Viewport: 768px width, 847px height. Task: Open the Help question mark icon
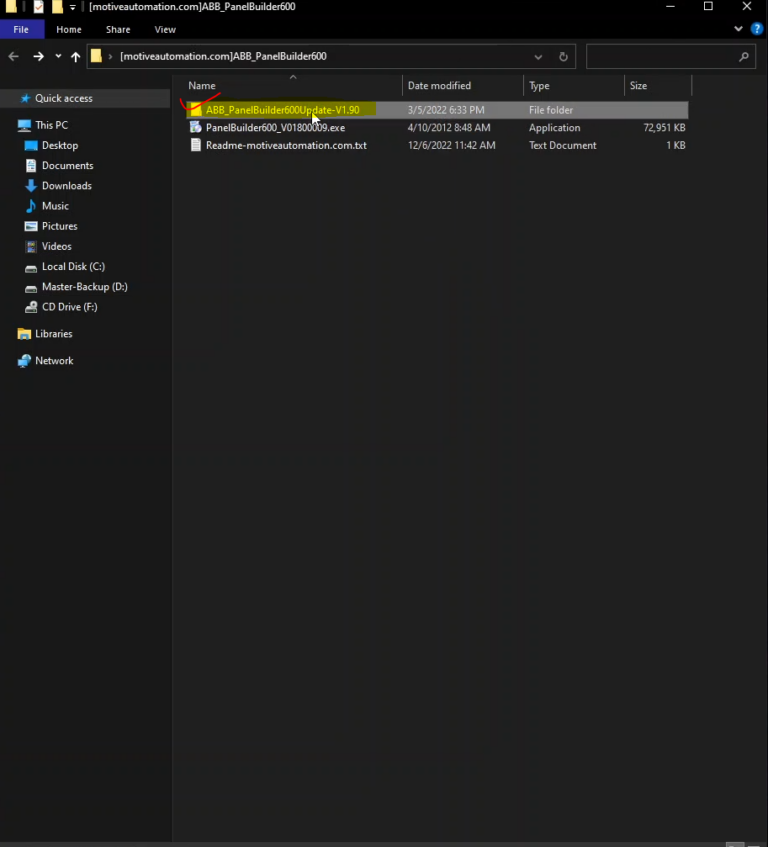point(757,29)
